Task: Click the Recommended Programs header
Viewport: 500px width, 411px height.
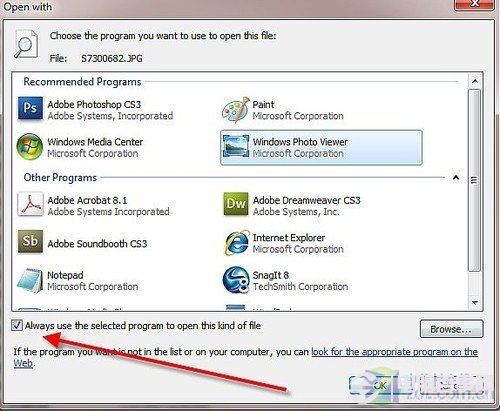Action: pyautogui.click(x=82, y=82)
